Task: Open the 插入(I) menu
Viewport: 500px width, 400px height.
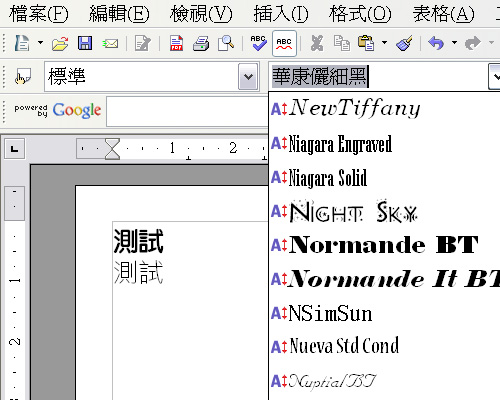Action: click(x=281, y=14)
